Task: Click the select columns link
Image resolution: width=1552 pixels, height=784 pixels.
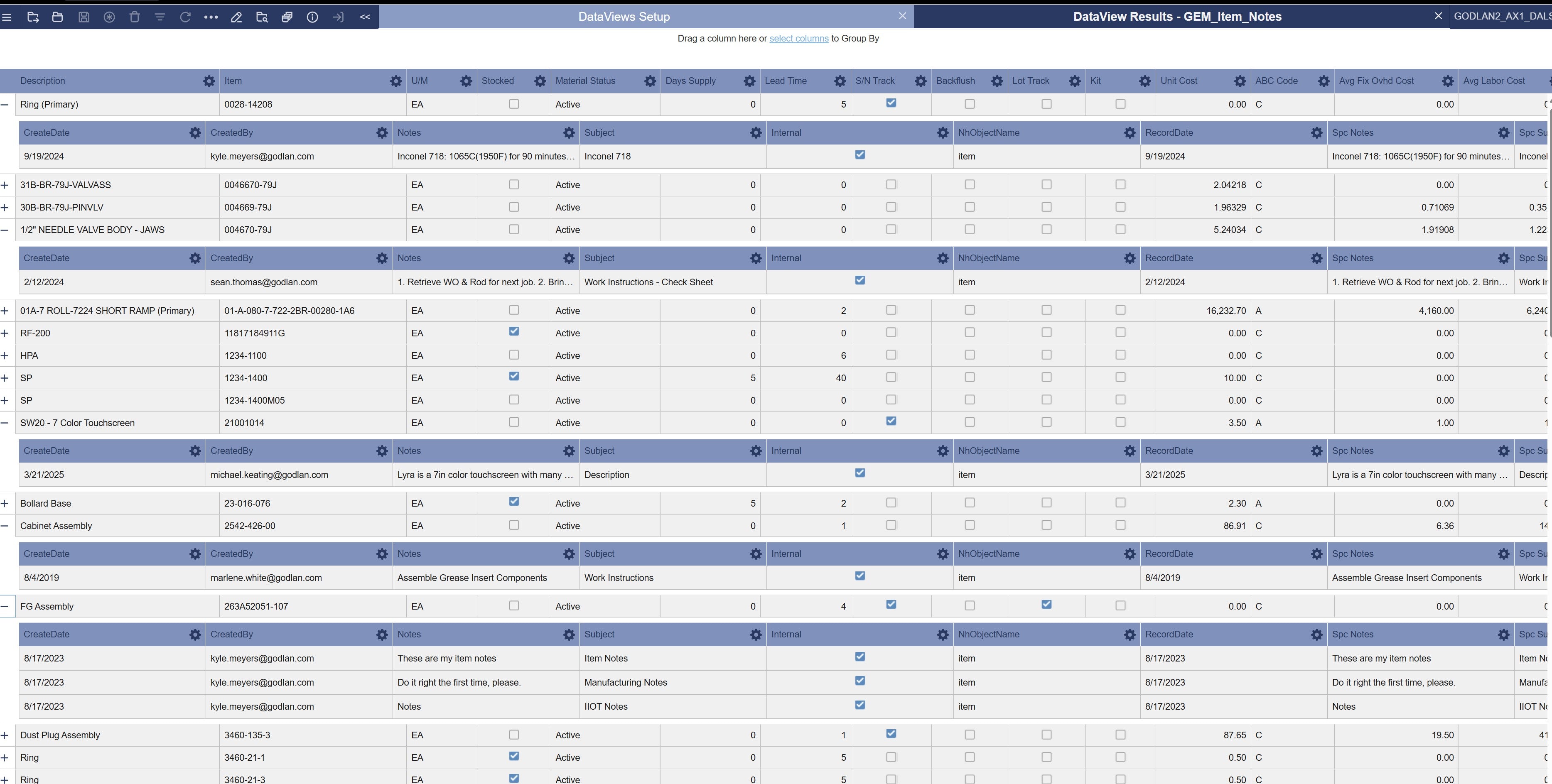Action: point(798,39)
